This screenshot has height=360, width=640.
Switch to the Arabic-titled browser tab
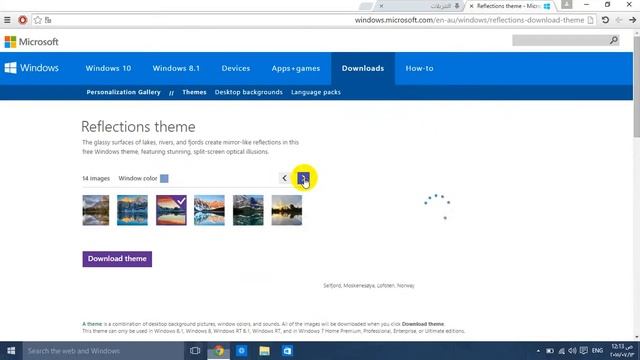(x=420, y=6)
